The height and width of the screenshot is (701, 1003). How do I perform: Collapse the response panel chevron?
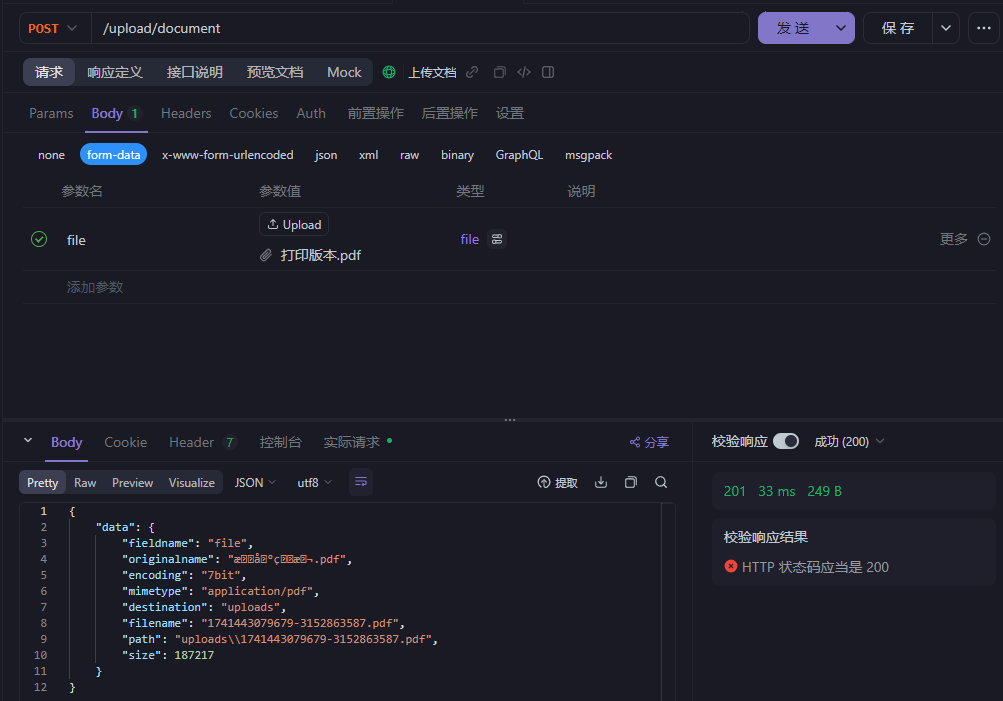(28, 440)
